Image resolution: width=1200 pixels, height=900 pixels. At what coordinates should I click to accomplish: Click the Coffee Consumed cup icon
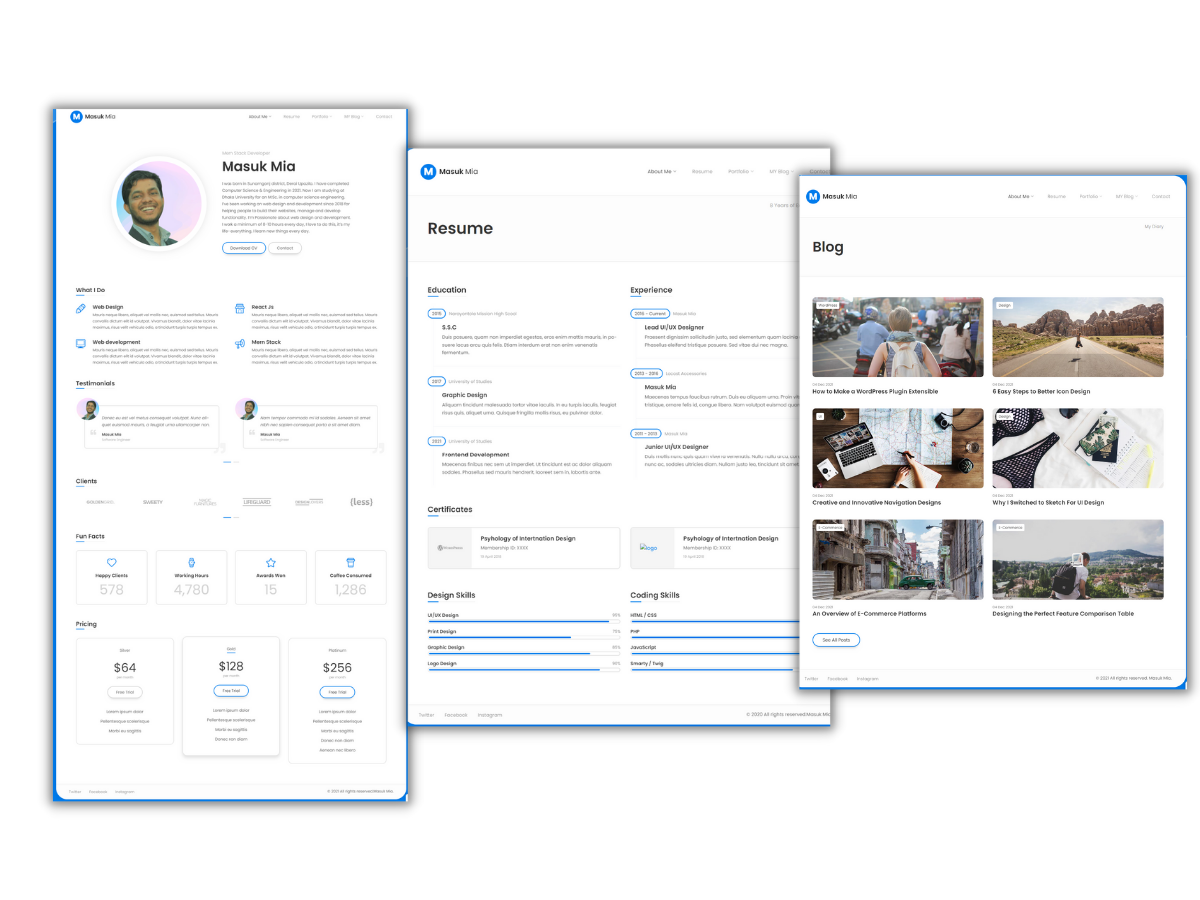click(x=350, y=563)
